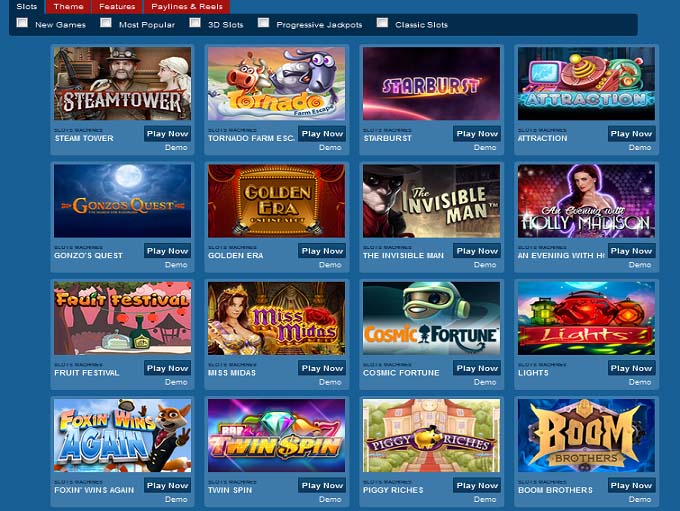Viewport: 680px width, 511px height.
Task: Open the Twin Spin game thumbnail
Action: (x=276, y=436)
